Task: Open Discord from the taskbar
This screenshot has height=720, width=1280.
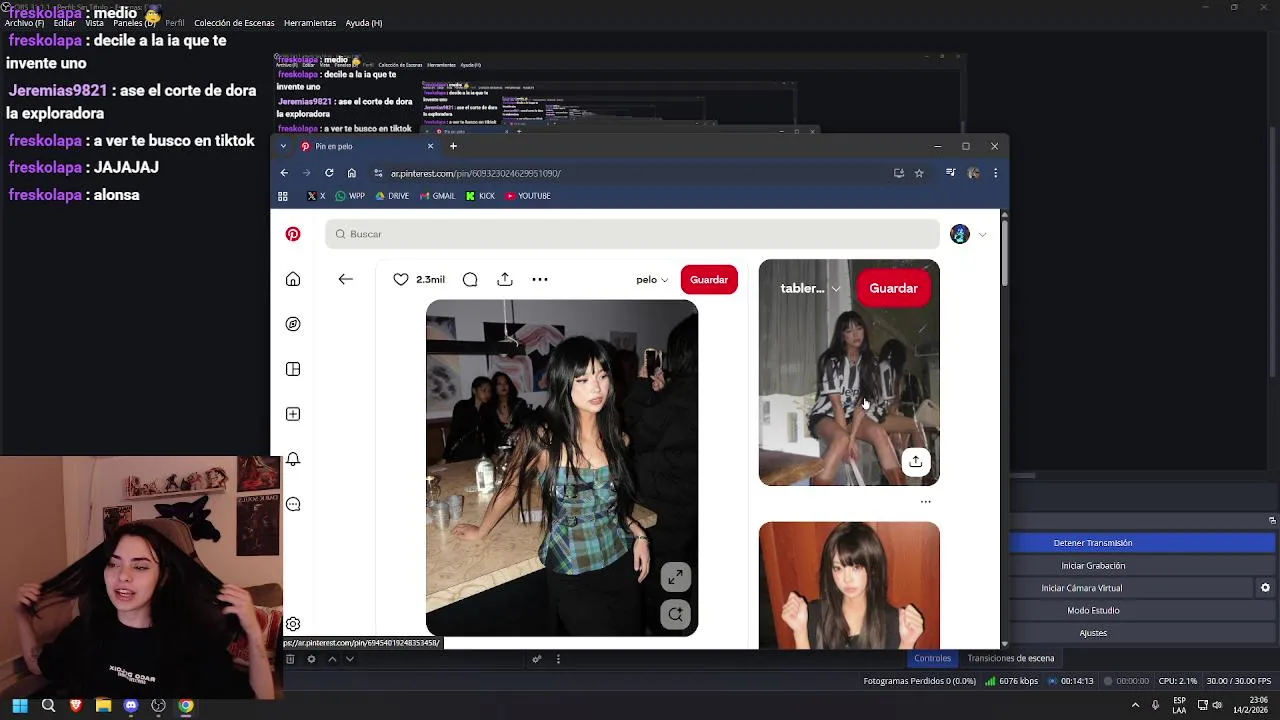Action: pos(131,706)
